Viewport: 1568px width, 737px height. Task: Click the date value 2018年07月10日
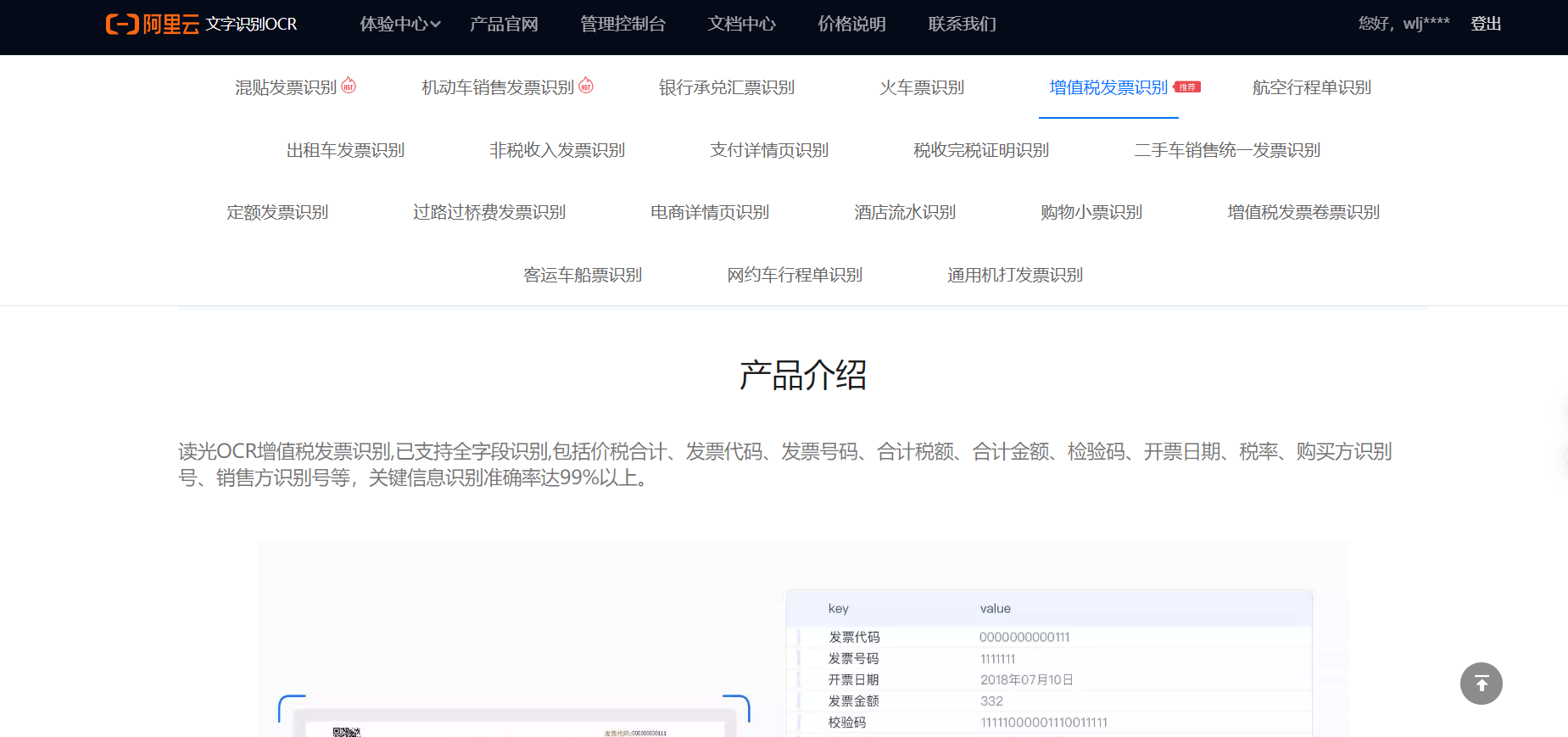pyautogui.click(x=1027, y=679)
